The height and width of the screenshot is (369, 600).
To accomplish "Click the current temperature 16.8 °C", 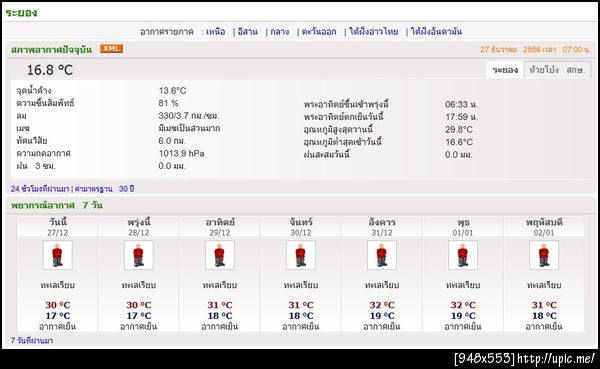I will click(50, 70).
